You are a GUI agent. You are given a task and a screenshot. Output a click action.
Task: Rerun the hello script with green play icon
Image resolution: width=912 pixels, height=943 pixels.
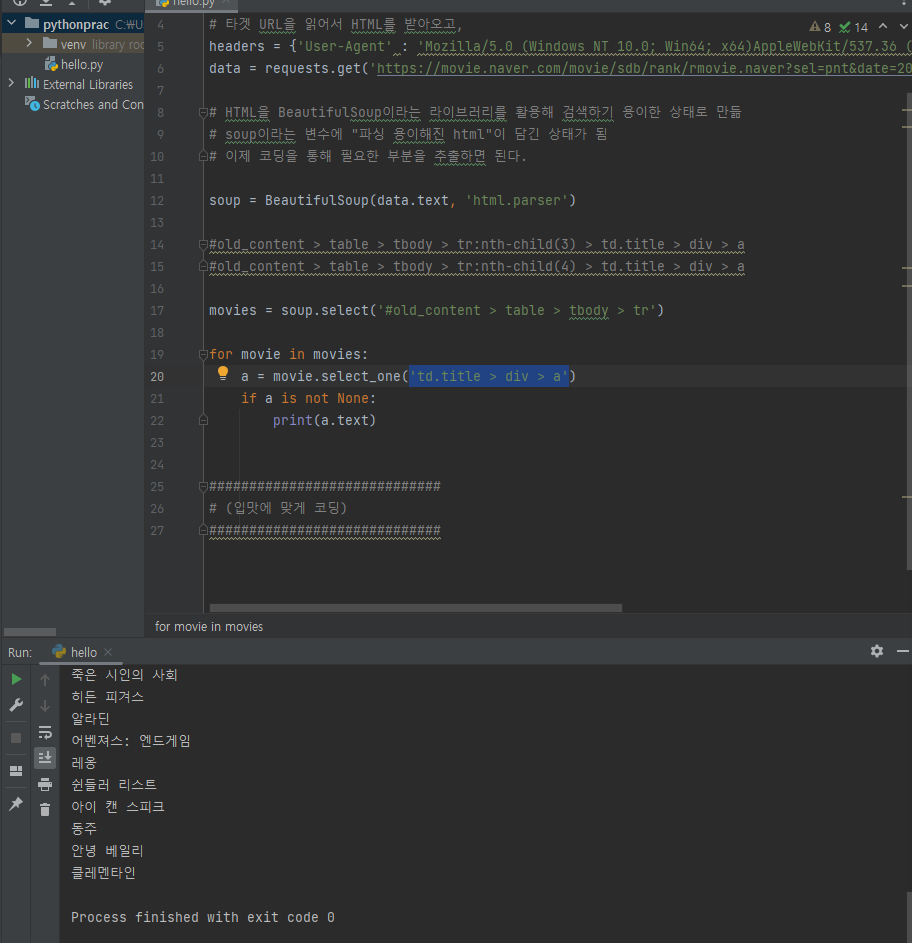(16, 679)
